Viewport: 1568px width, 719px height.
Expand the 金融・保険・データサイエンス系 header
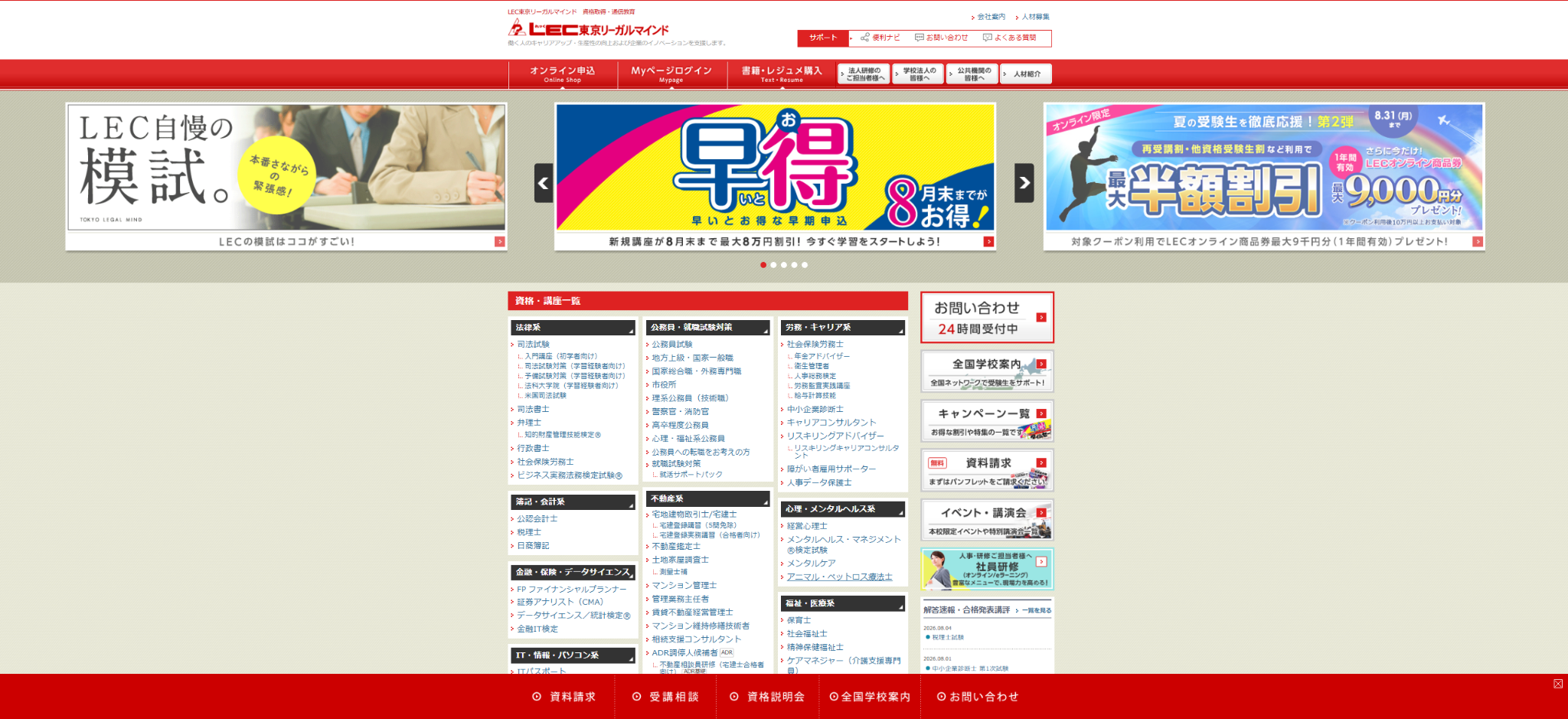coord(573,573)
